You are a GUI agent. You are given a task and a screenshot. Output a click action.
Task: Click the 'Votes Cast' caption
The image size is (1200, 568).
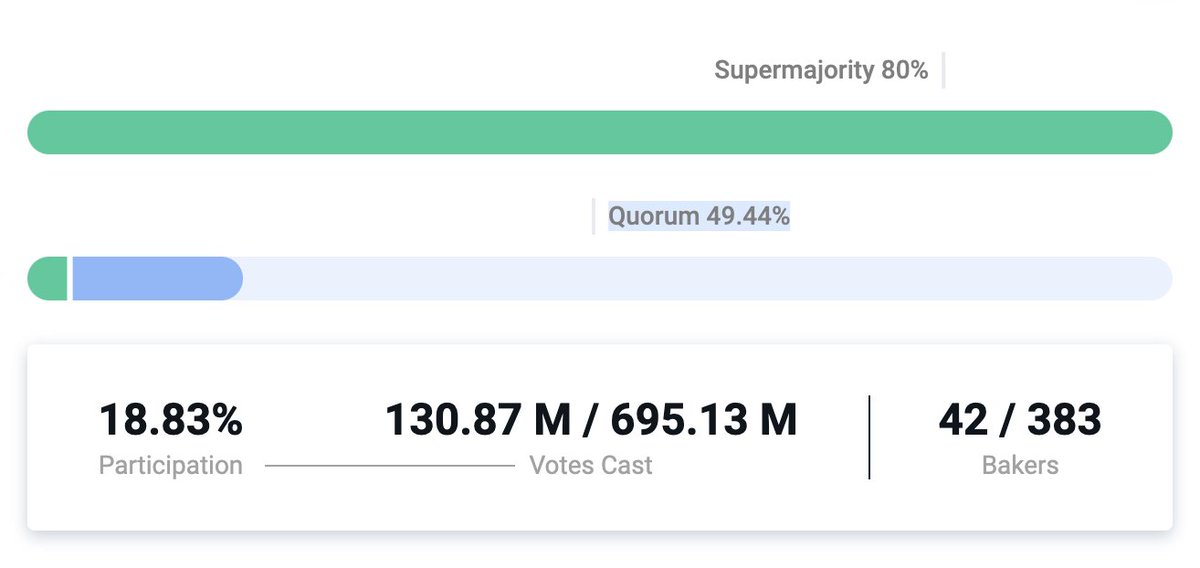point(591,465)
